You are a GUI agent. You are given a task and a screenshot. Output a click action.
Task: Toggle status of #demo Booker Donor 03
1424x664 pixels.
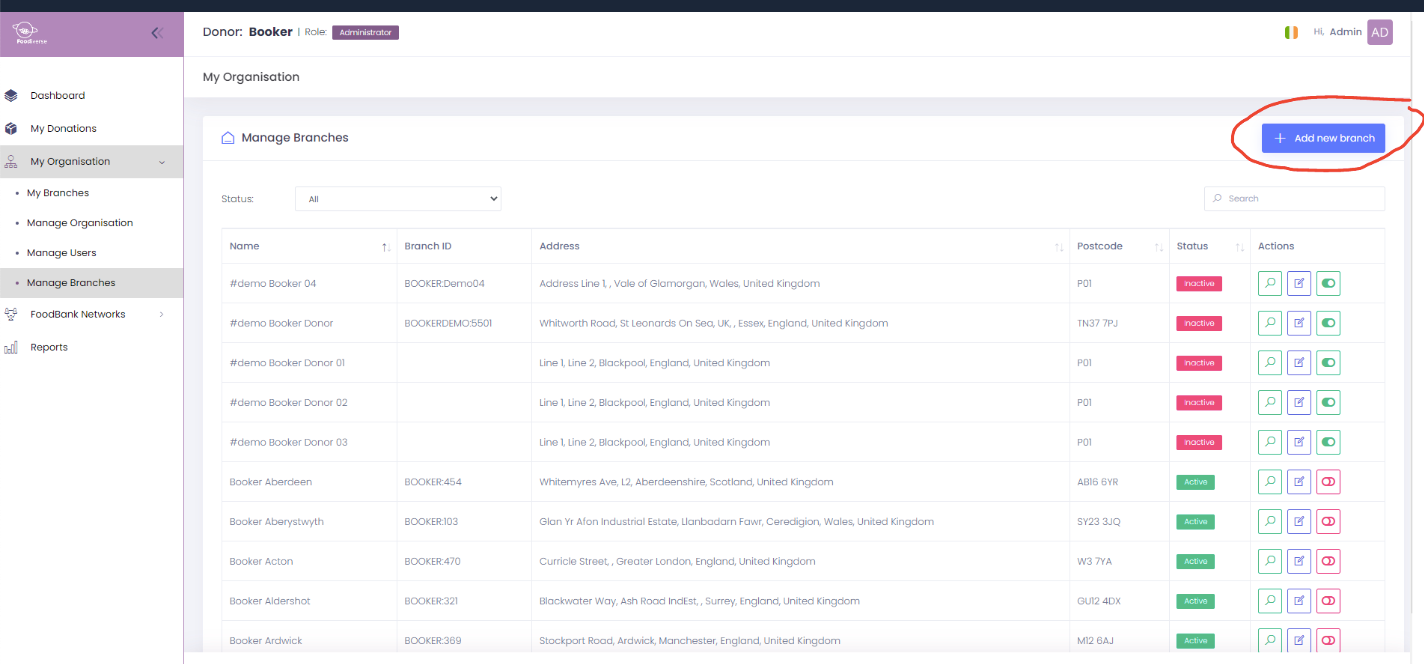click(x=1328, y=442)
